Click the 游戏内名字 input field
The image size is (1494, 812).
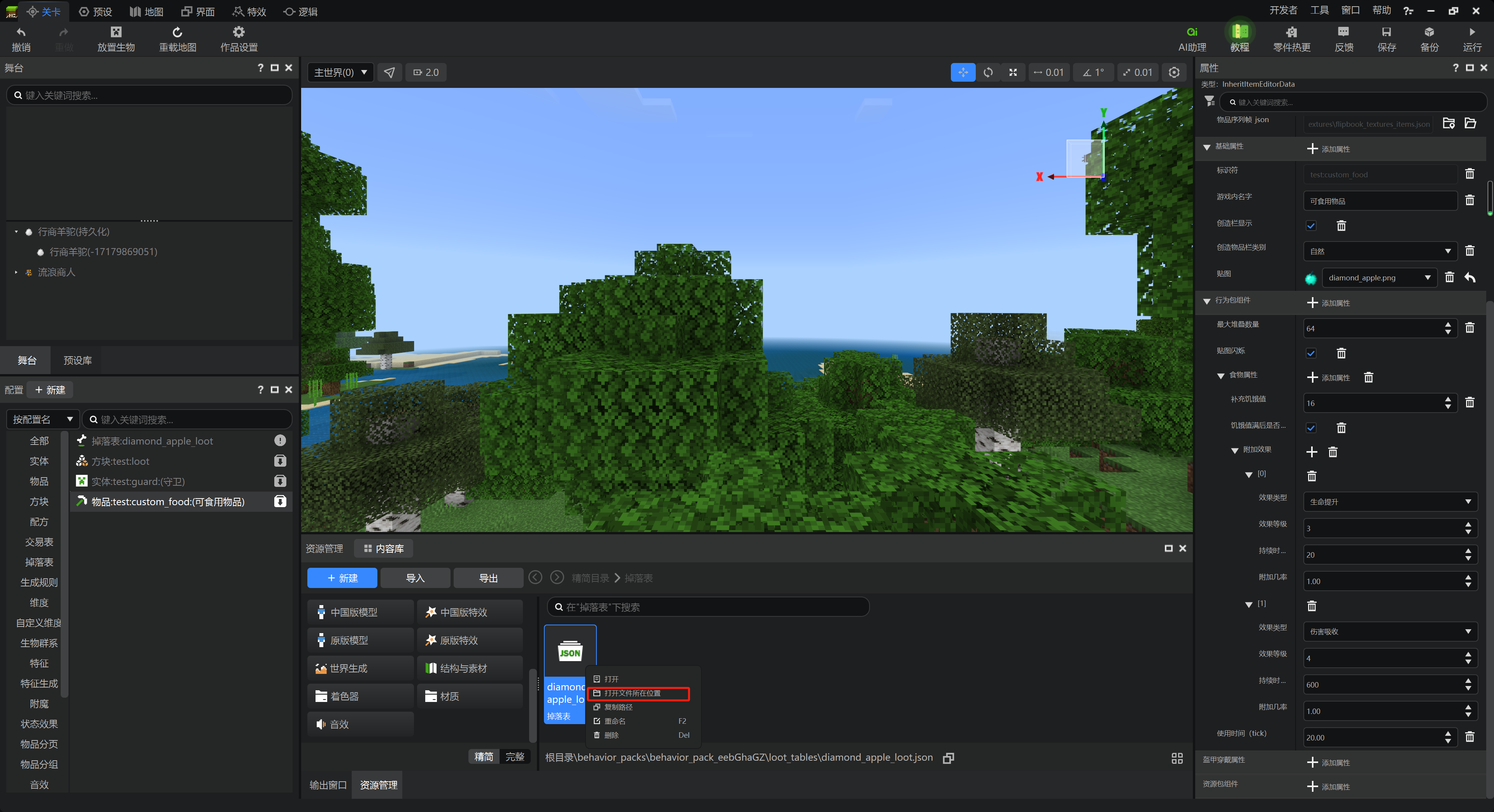(x=1380, y=201)
